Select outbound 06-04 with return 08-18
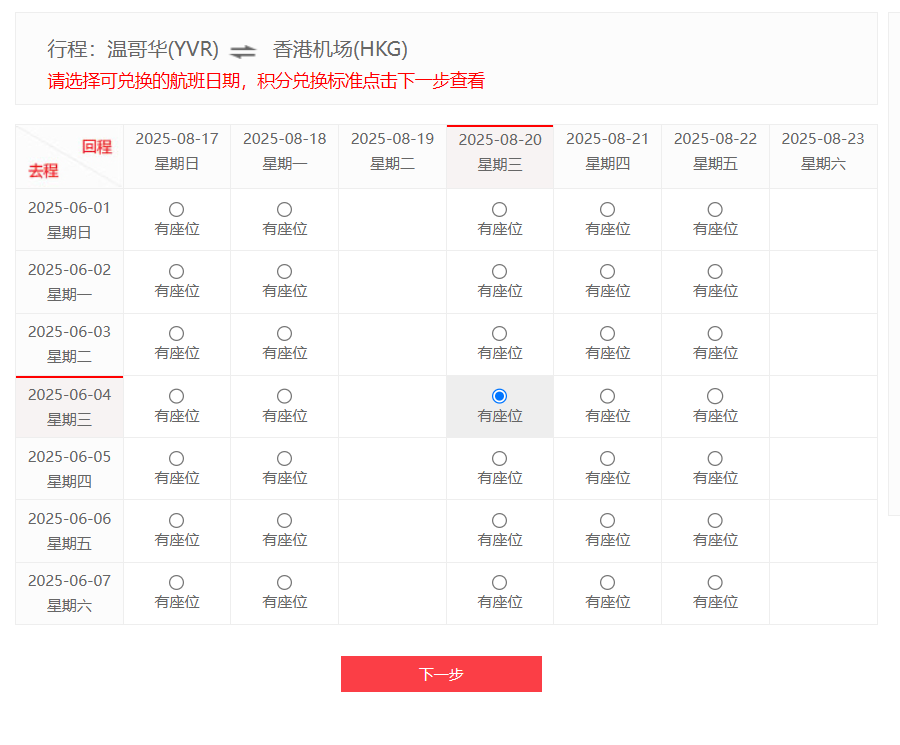Image resolution: width=900 pixels, height=745 pixels. (x=284, y=396)
